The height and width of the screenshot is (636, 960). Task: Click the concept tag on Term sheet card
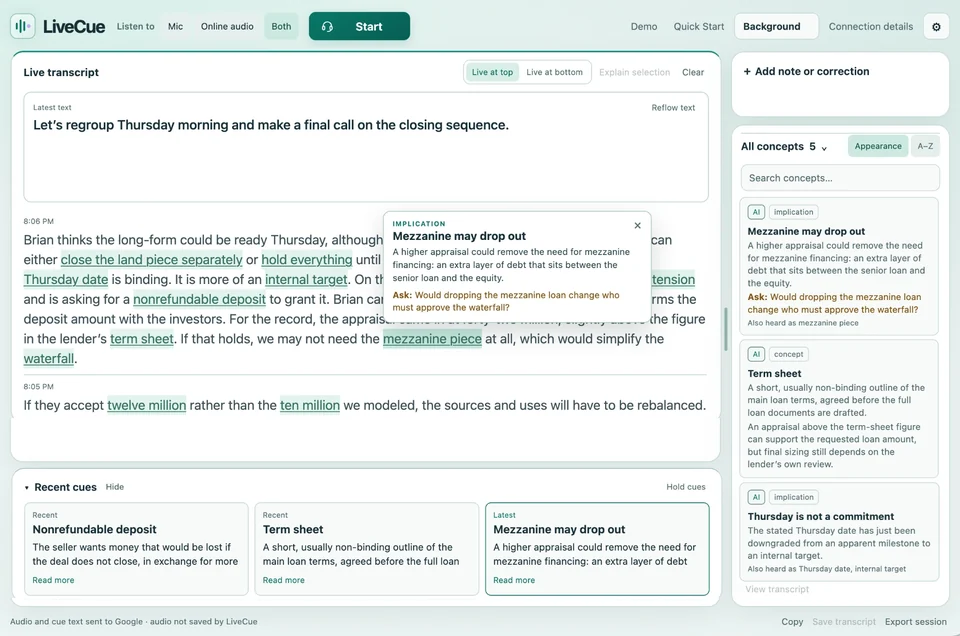click(x=789, y=354)
